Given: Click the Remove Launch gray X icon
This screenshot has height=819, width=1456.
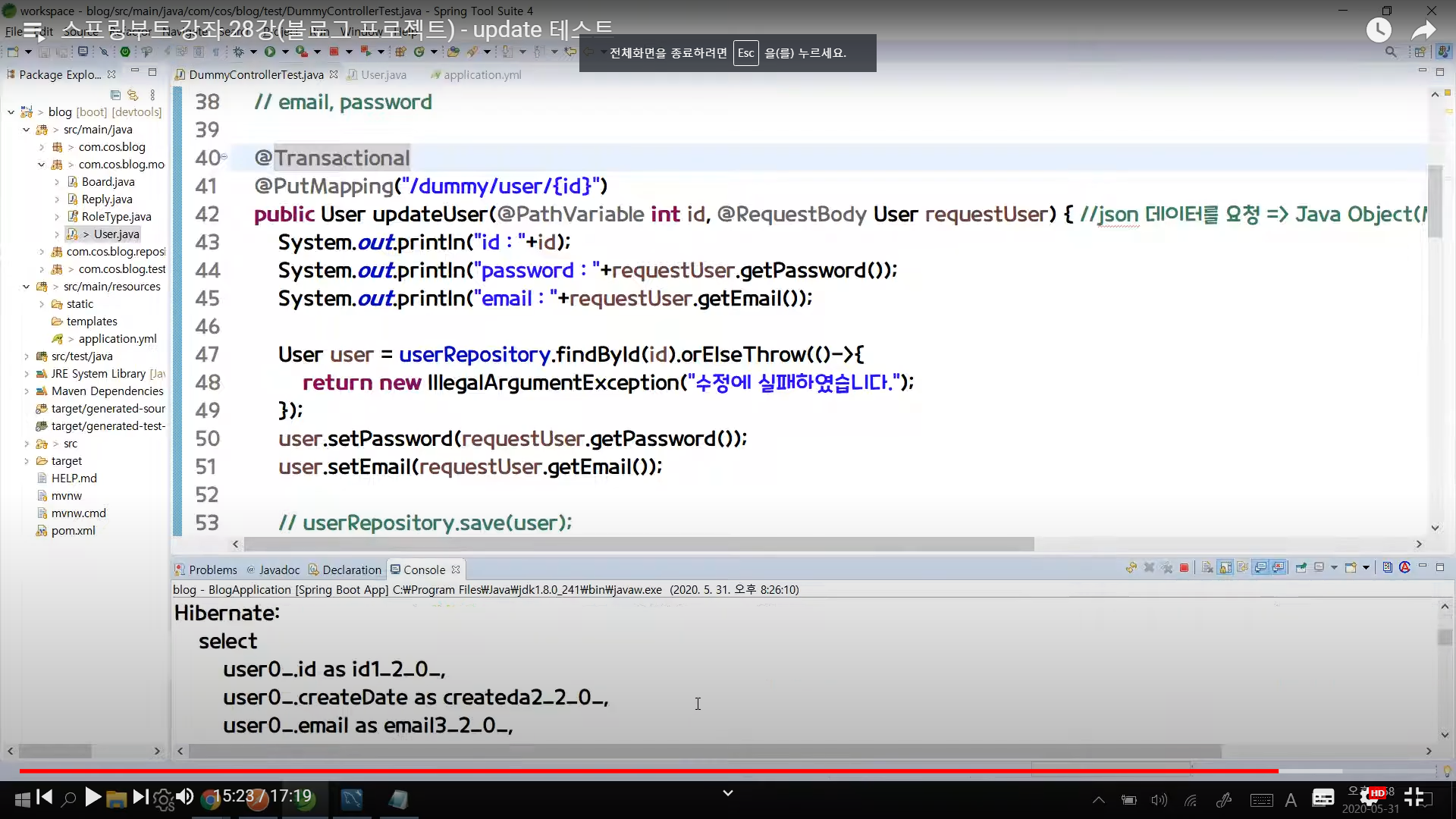Looking at the screenshot, I should pos(1149,567).
